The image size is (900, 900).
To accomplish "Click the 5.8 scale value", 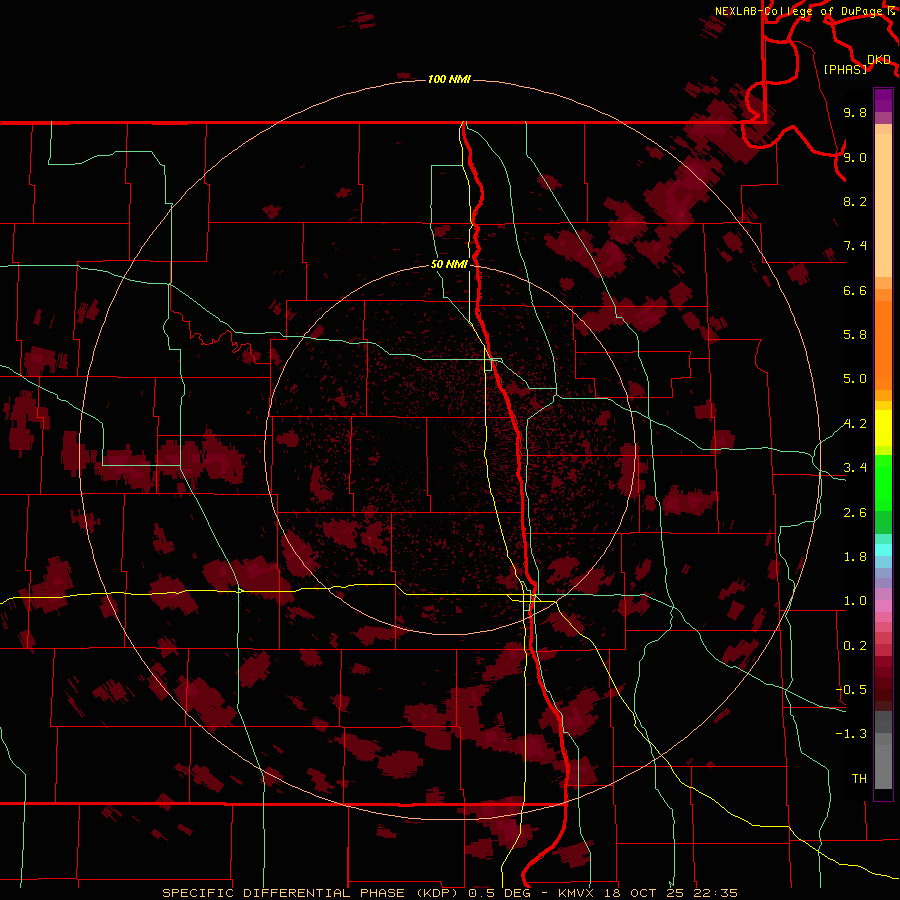I will pos(855,335).
